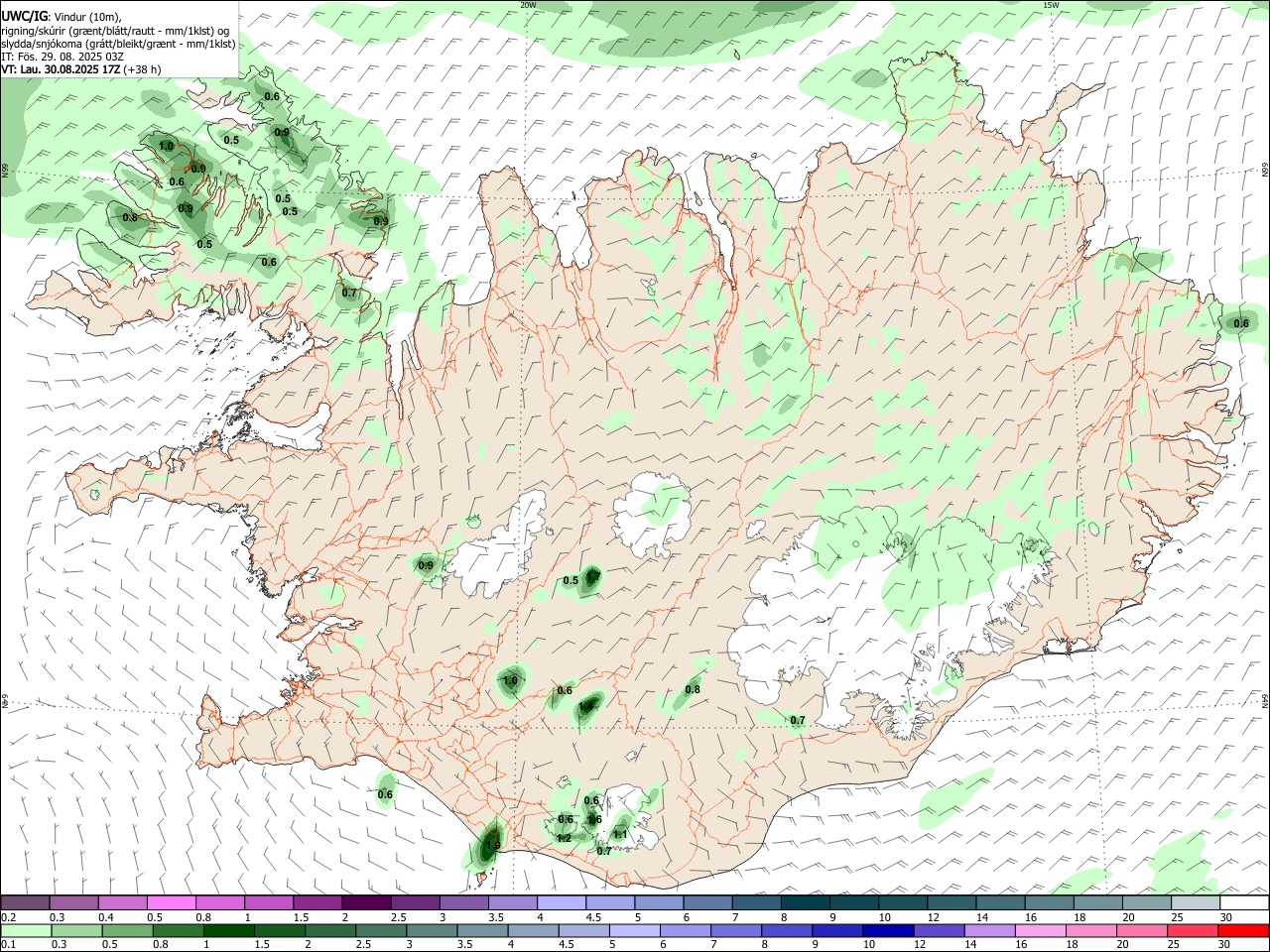This screenshot has height=952, width=1270.
Task: Click the 1.0 value in the Westfjords
Action: (166, 146)
